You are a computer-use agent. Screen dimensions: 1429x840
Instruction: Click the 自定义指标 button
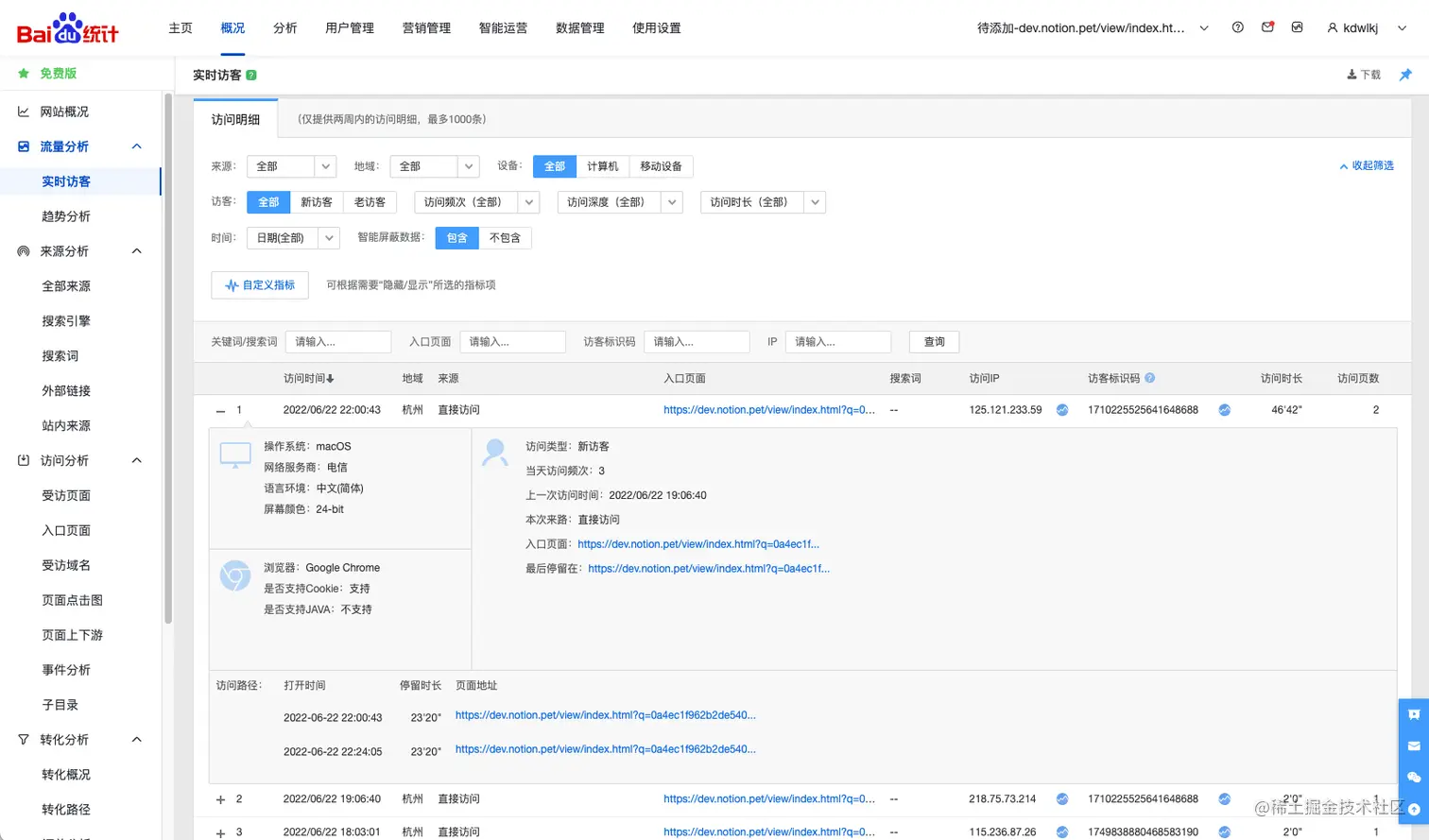coord(260,285)
